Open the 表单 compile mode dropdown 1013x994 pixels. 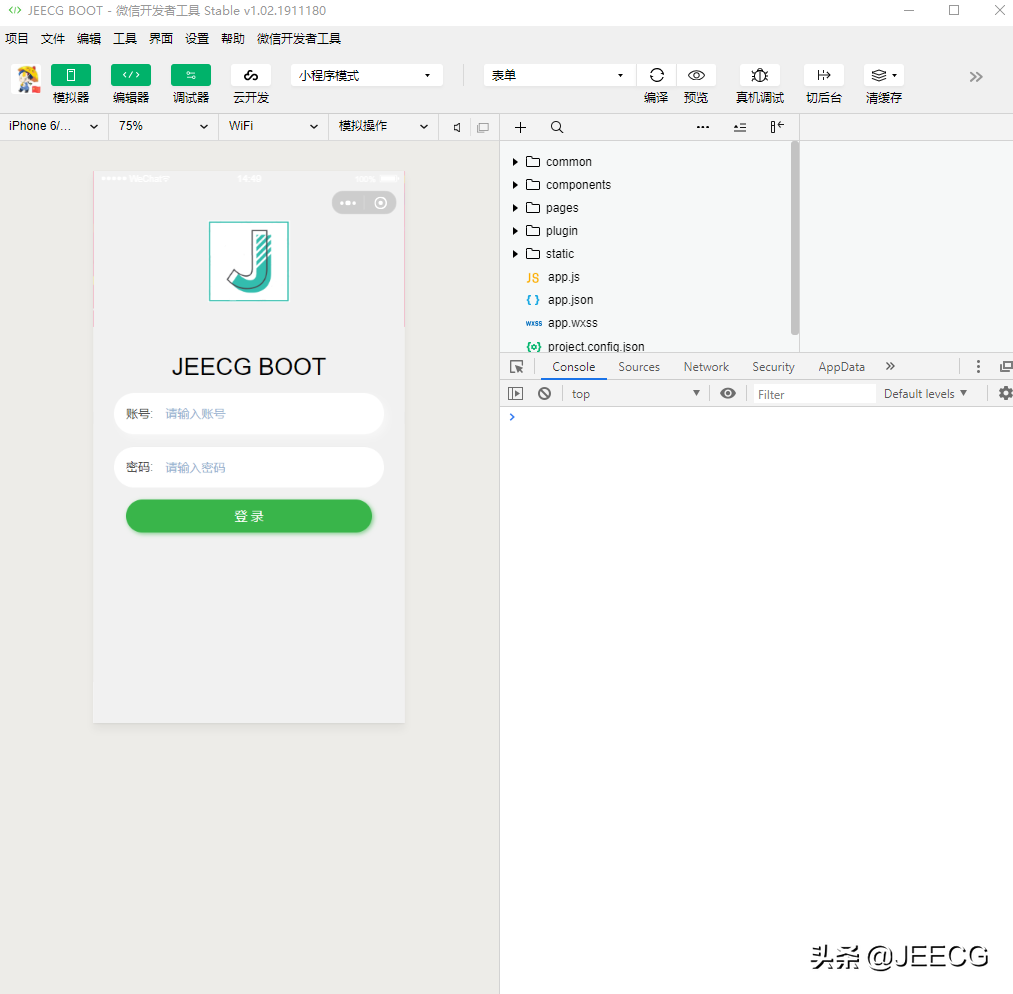[559, 76]
